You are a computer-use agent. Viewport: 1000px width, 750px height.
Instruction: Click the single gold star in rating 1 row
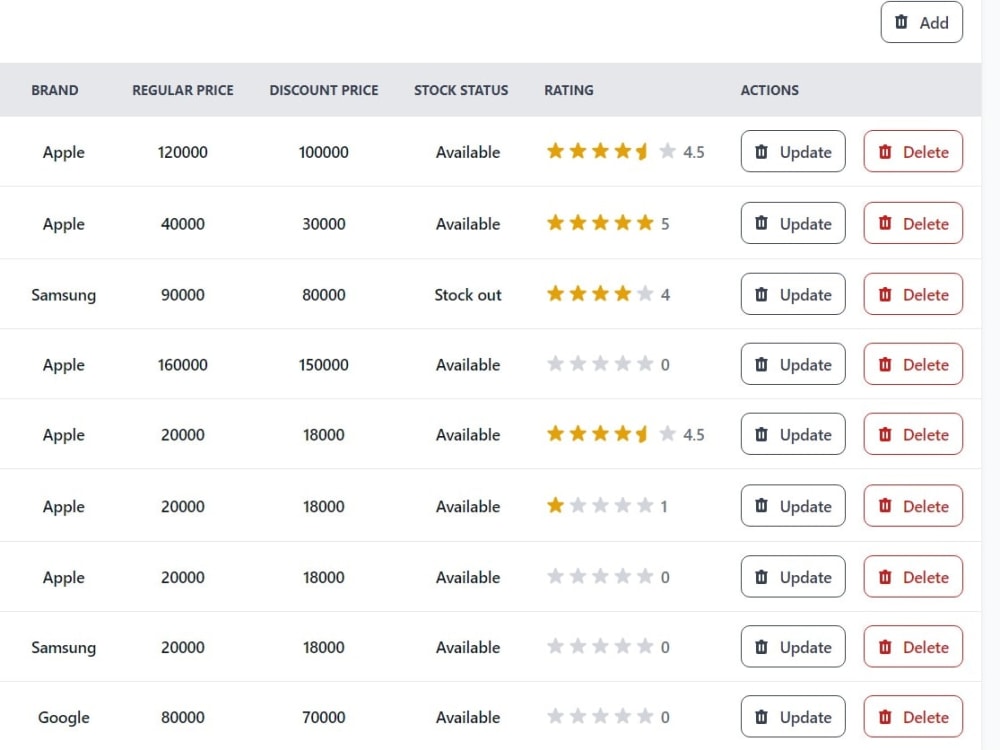click(555, 505)
